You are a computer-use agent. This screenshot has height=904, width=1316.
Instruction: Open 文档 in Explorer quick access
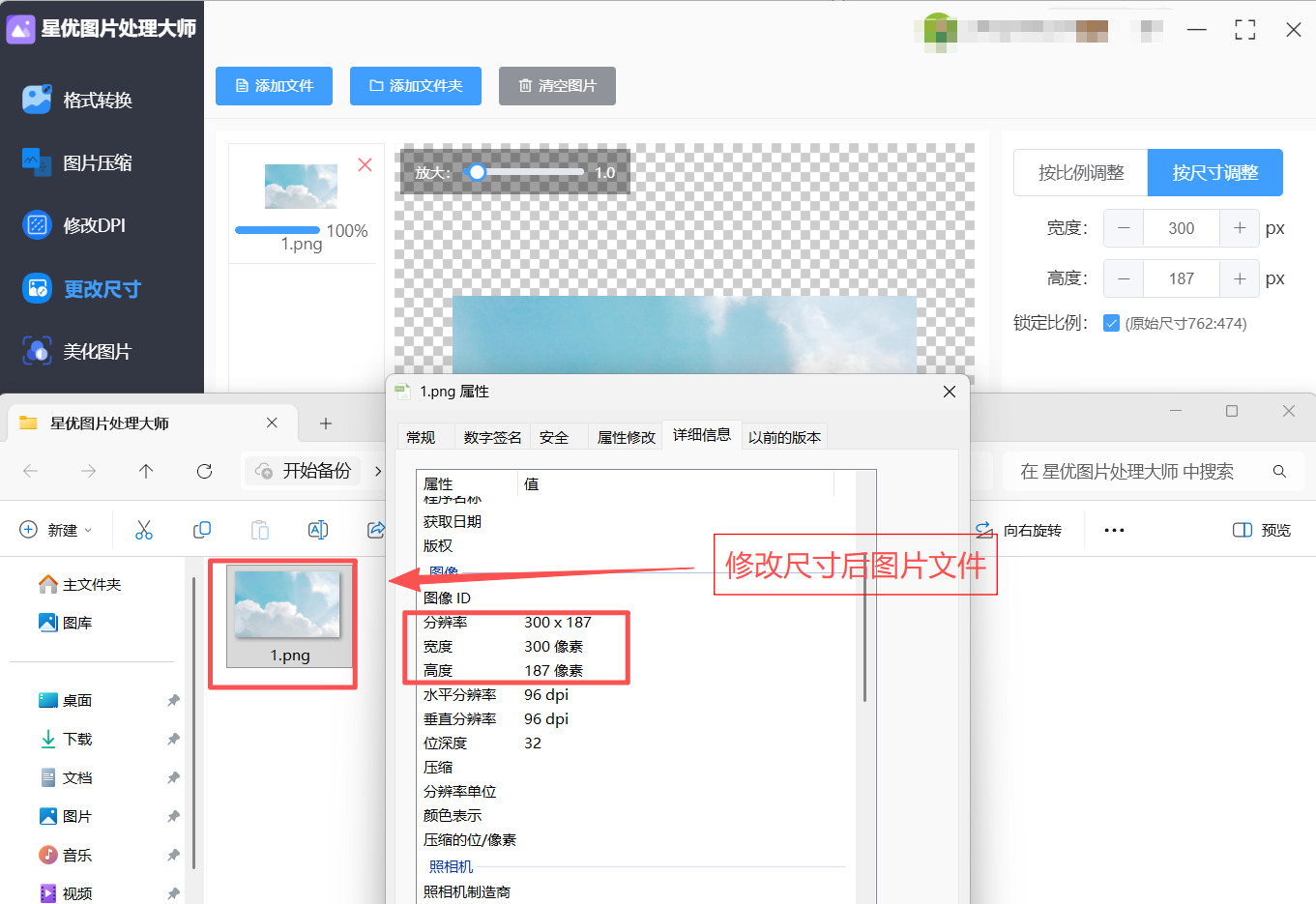66,777
